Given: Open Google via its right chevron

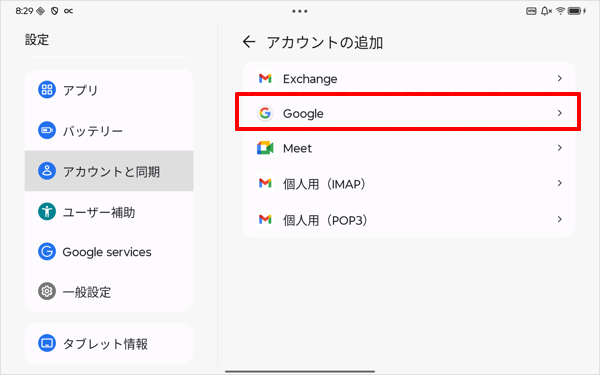Looking at the screenshot, I should coord(559,113).
